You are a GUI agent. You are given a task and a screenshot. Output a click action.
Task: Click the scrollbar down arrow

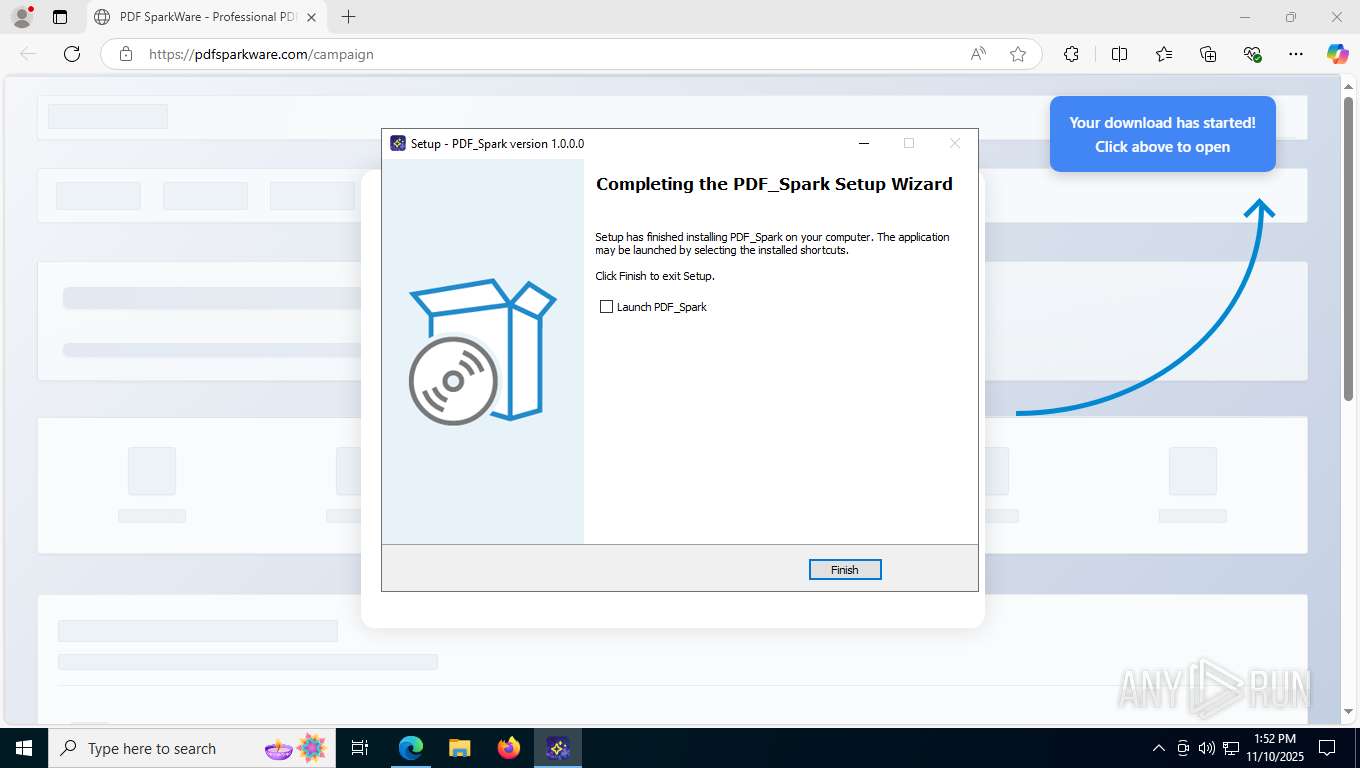tap(1347, 713)
